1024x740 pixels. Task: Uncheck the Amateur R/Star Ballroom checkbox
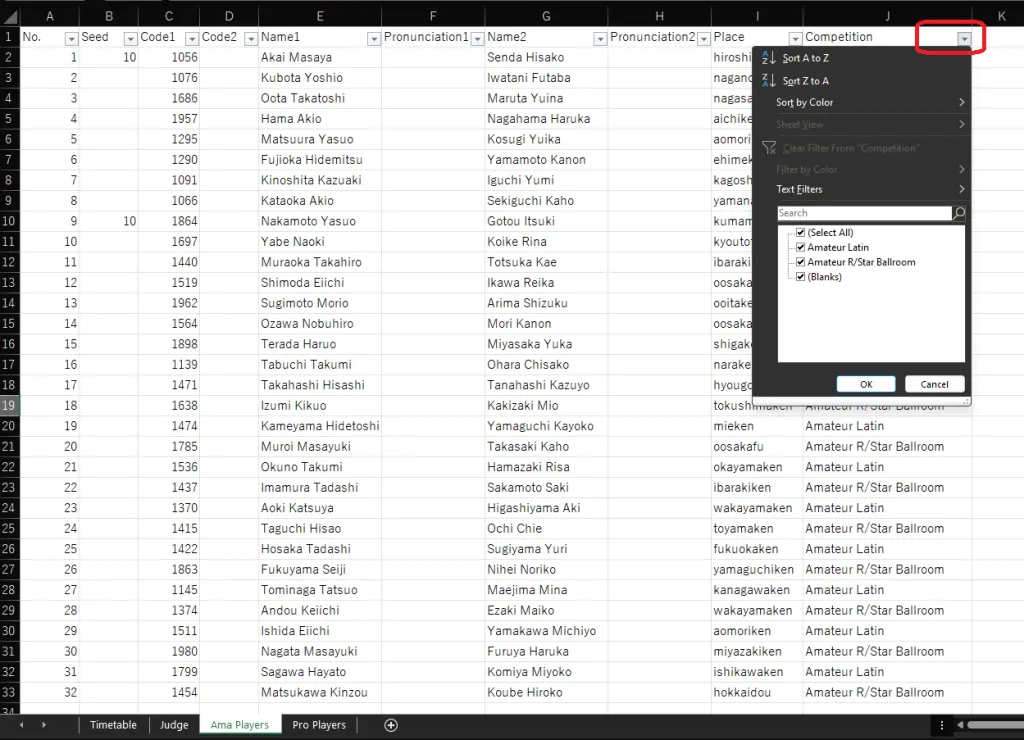pyautogui.click(x=800, y=262)
